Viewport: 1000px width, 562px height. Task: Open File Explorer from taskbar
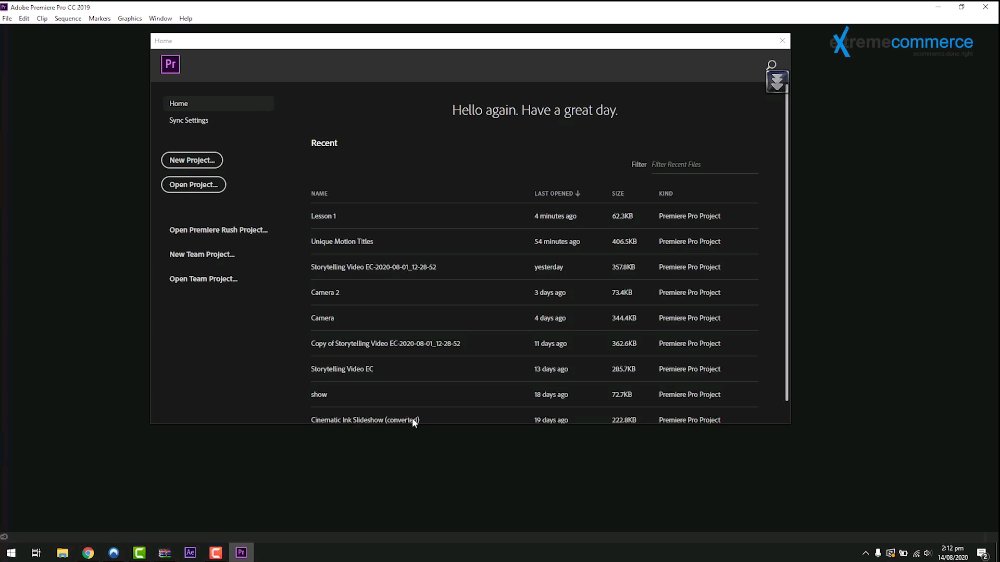(62, 553)
